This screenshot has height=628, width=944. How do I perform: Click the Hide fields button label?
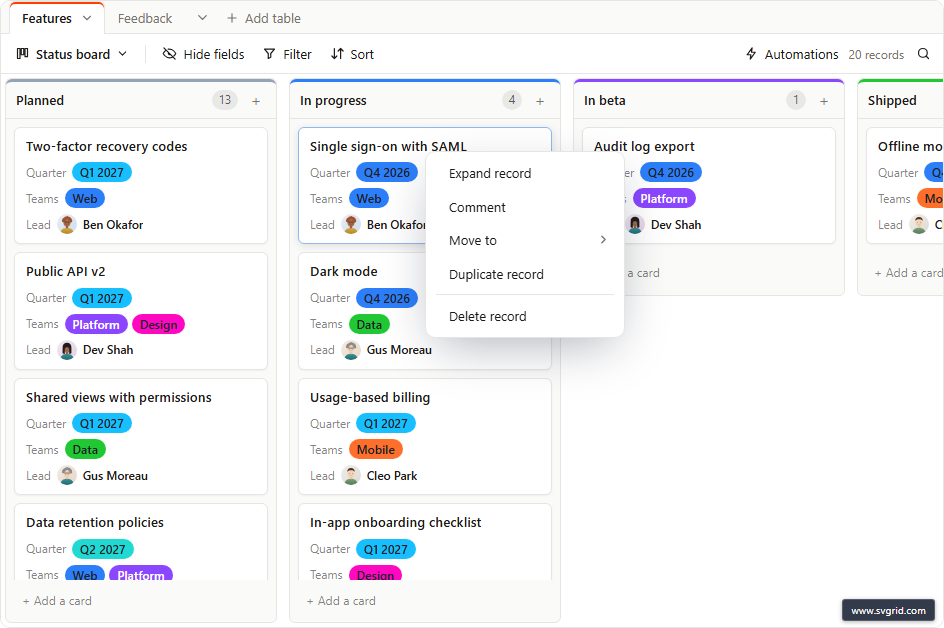click(214, 54)
